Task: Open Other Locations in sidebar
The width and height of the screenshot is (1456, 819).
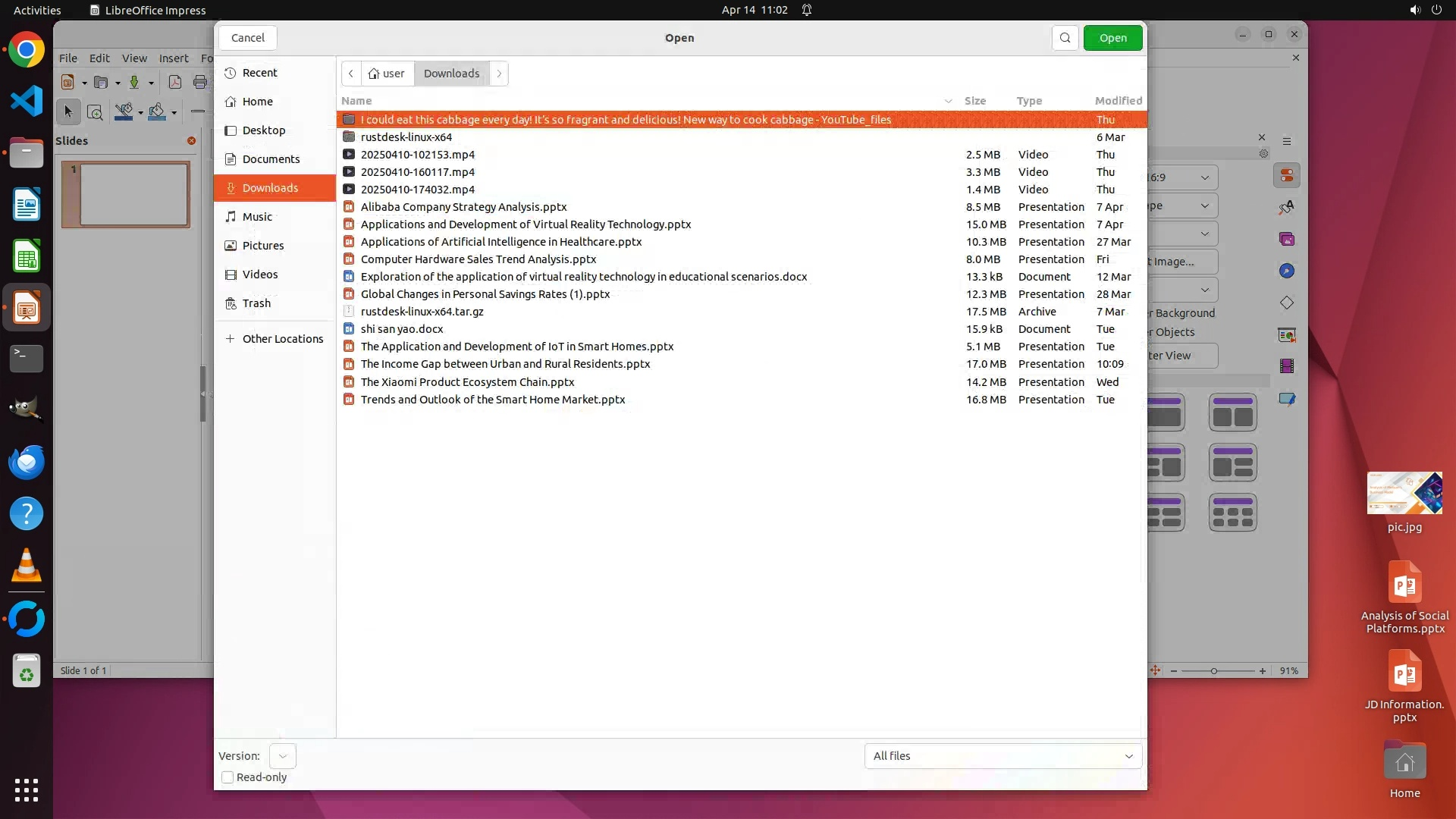Action: [282, 339]
